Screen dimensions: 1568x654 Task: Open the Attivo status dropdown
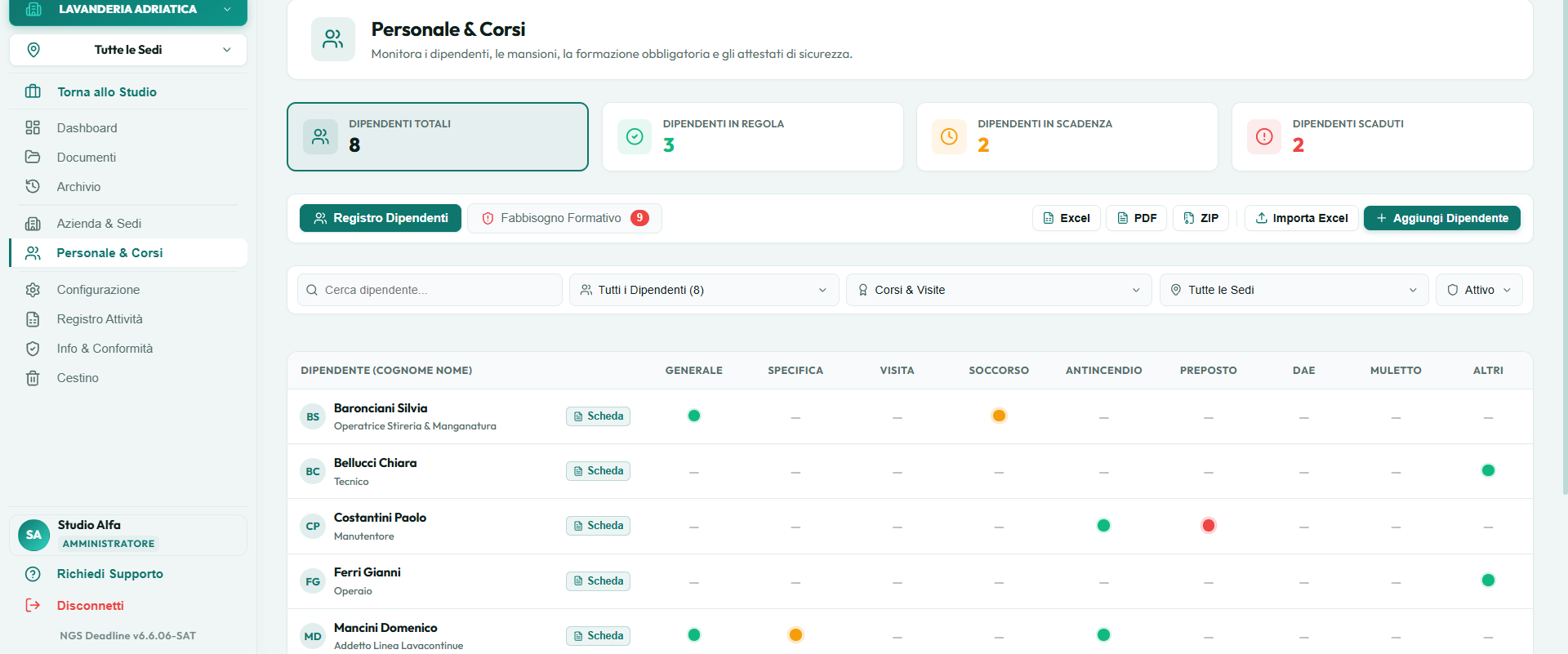1479,290
